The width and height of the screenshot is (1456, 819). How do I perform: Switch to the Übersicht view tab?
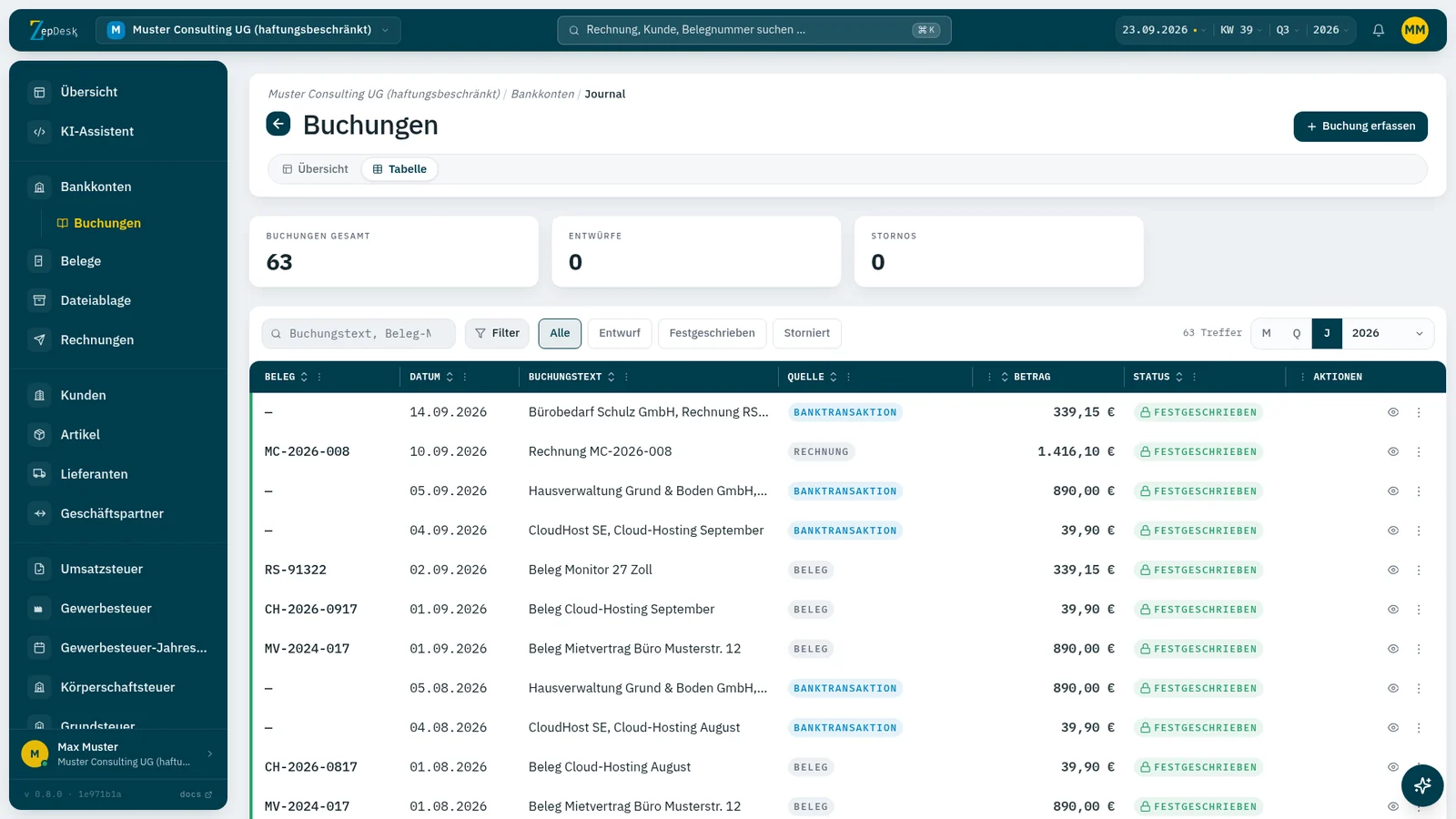tap(316, 169)
